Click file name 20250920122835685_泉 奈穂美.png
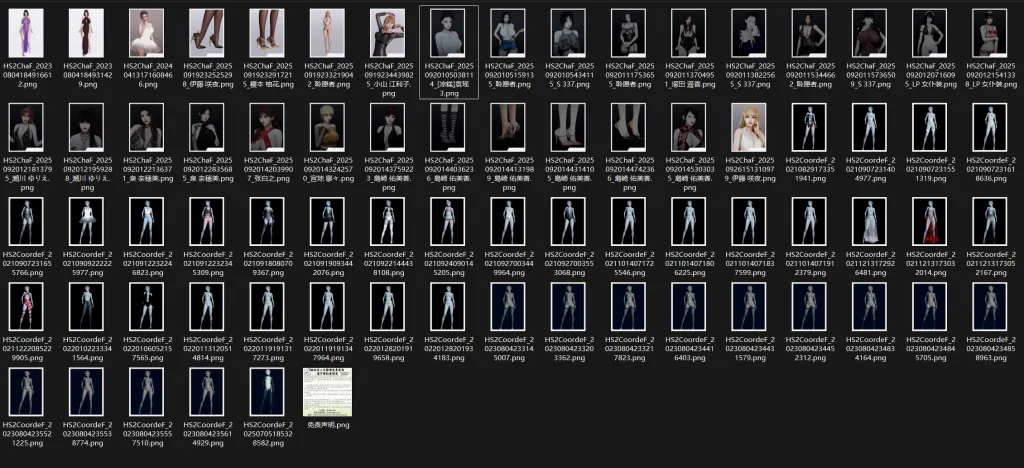This screenshot has height=468, width=1024. [207, 169]
